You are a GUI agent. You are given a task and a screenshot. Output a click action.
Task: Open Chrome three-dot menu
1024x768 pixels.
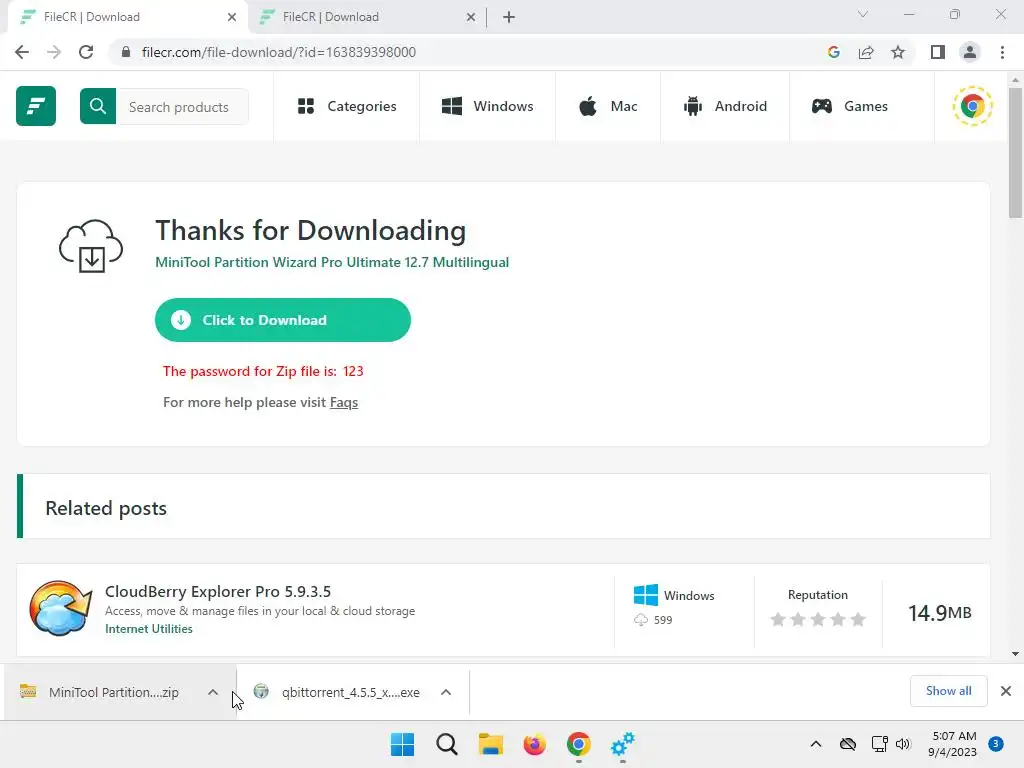(1002, 52)
